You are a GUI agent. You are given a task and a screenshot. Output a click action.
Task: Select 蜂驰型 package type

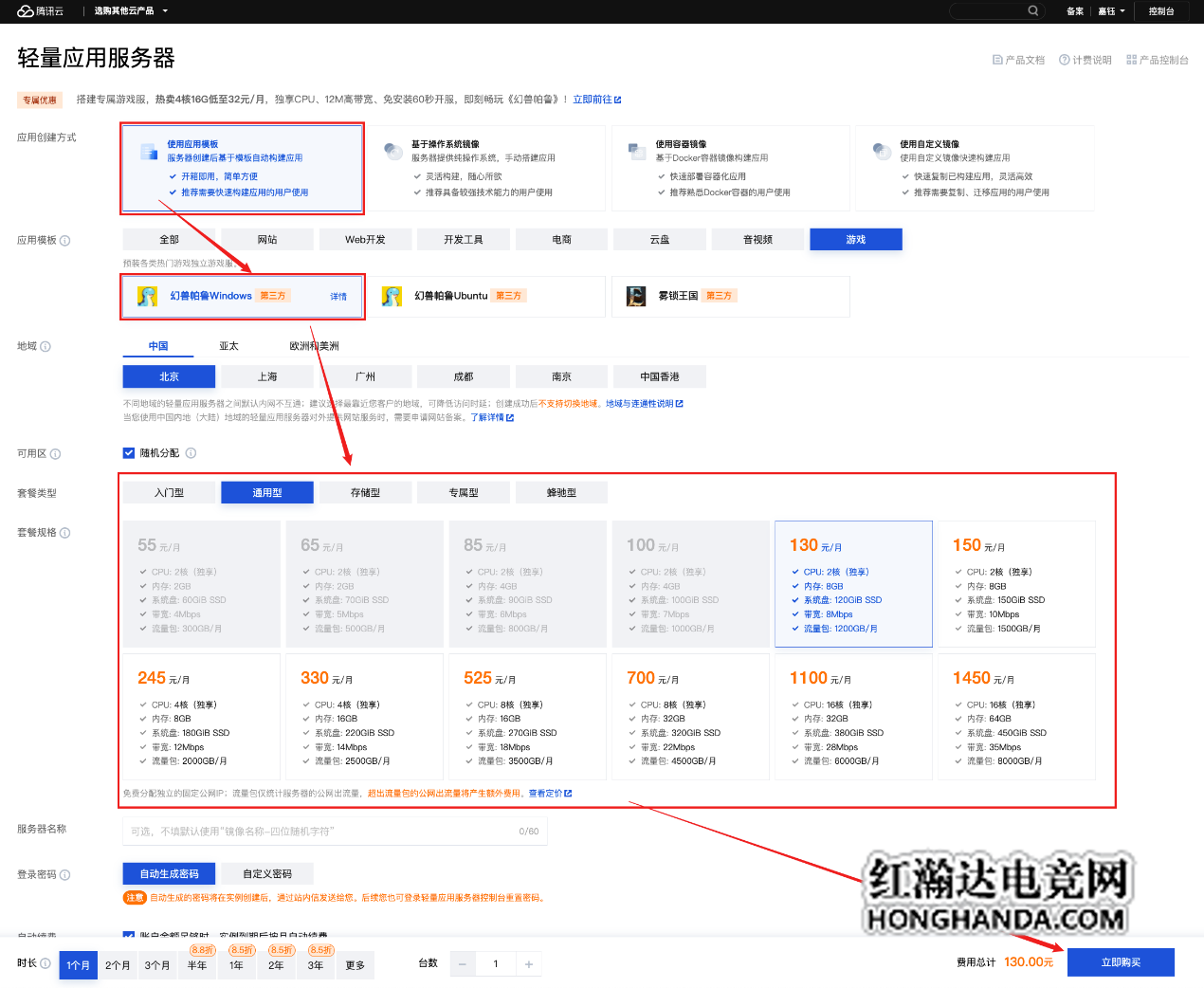(x=562, y=493)
